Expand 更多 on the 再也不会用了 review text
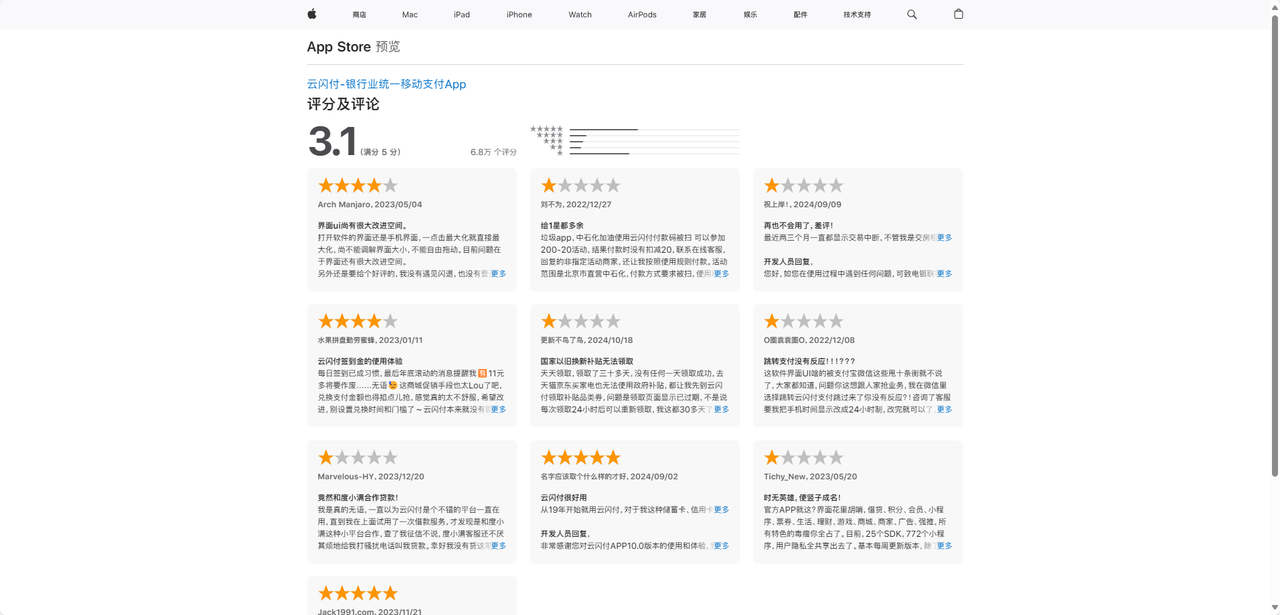 944,238
